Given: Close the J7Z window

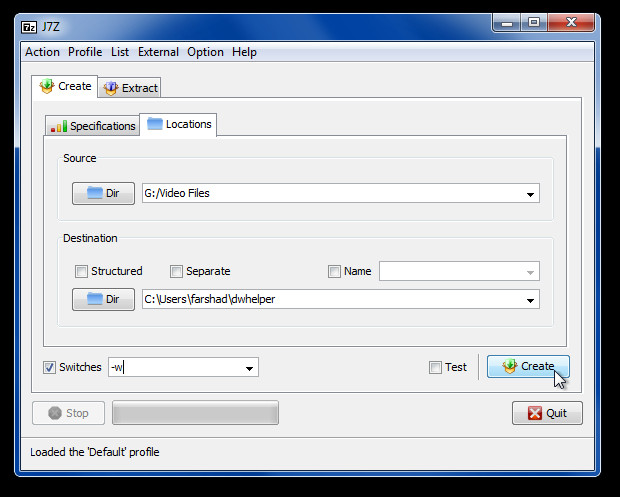Looking at the screenshot, I should (571, 23).
